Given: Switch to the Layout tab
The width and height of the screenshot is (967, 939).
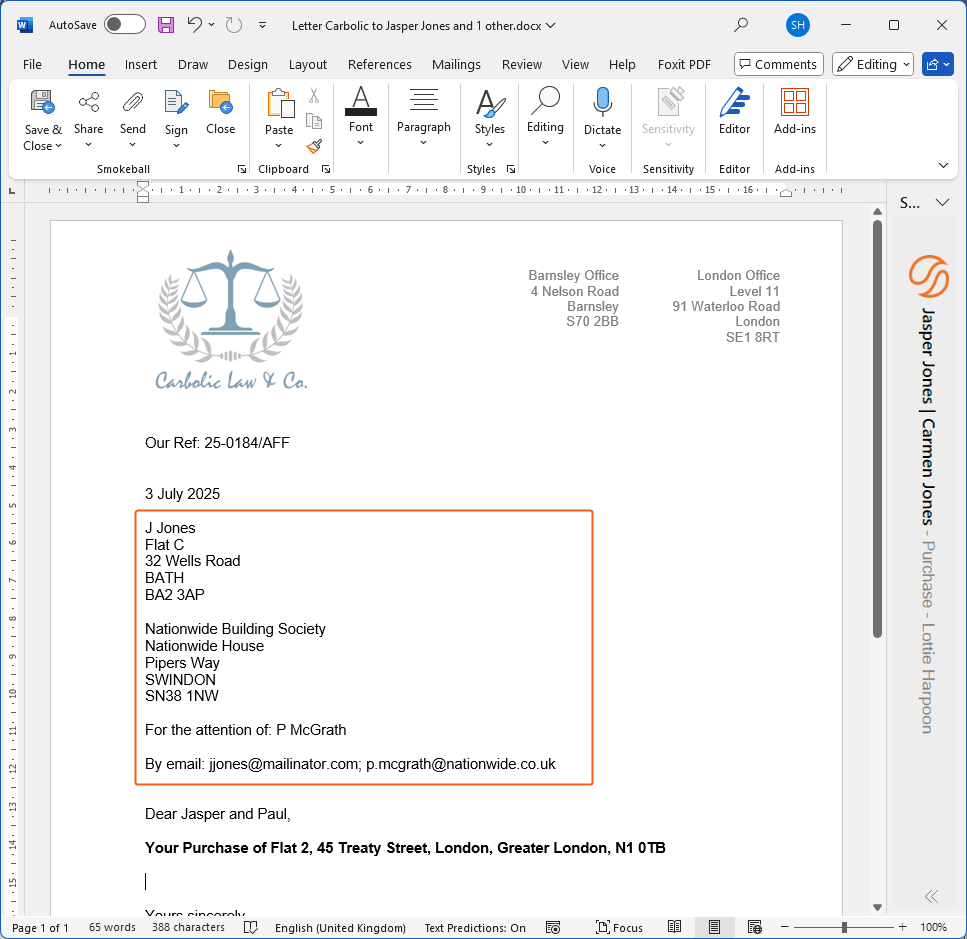Looking at the screenshot, I should point(308,64).
